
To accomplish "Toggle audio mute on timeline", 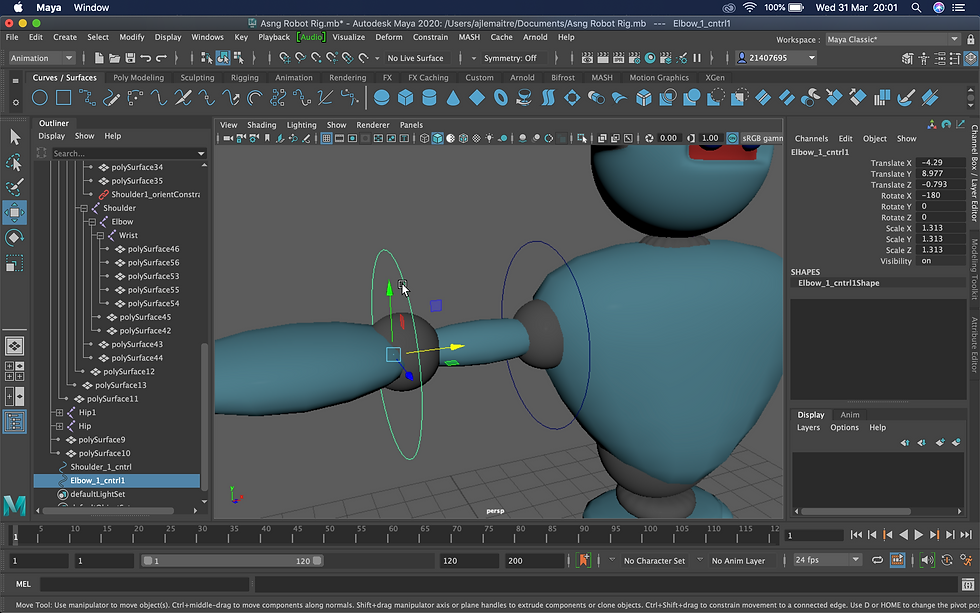I will (x=927, y=560).
